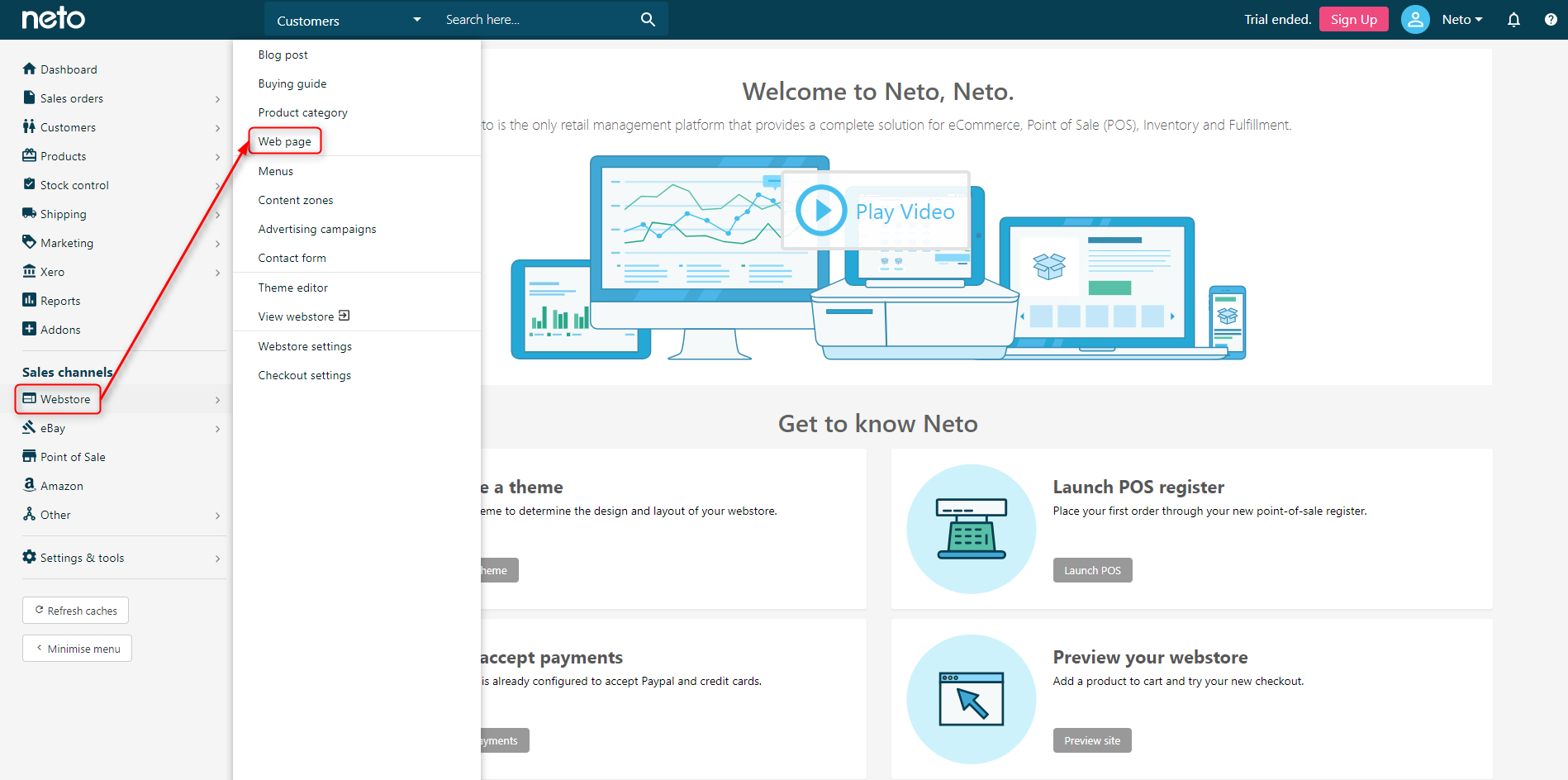Click the Neto logo in the header
This screenshot has height=780, width=1568.
click(x=53, y=18)
